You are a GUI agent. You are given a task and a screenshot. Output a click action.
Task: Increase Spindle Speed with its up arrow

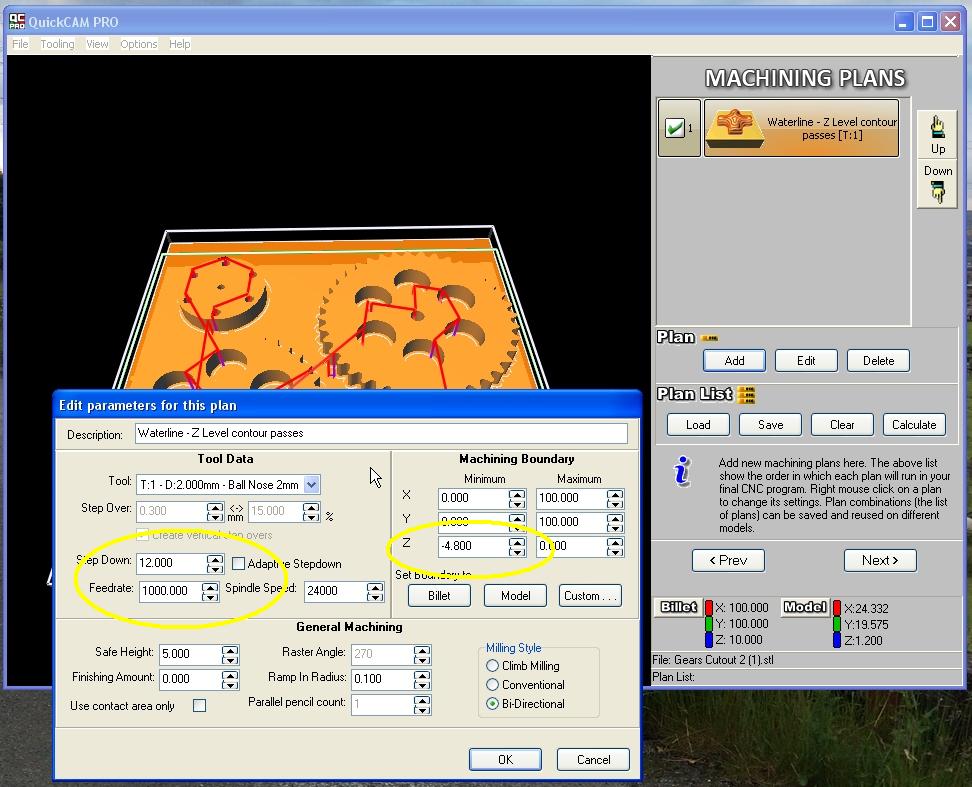[x=375, y=587]
